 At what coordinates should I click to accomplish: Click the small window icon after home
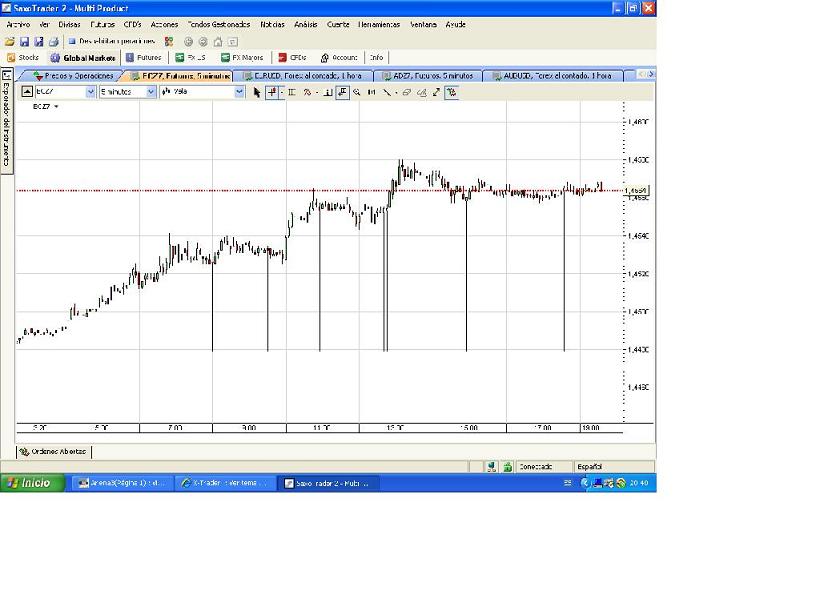pos(233,41)
